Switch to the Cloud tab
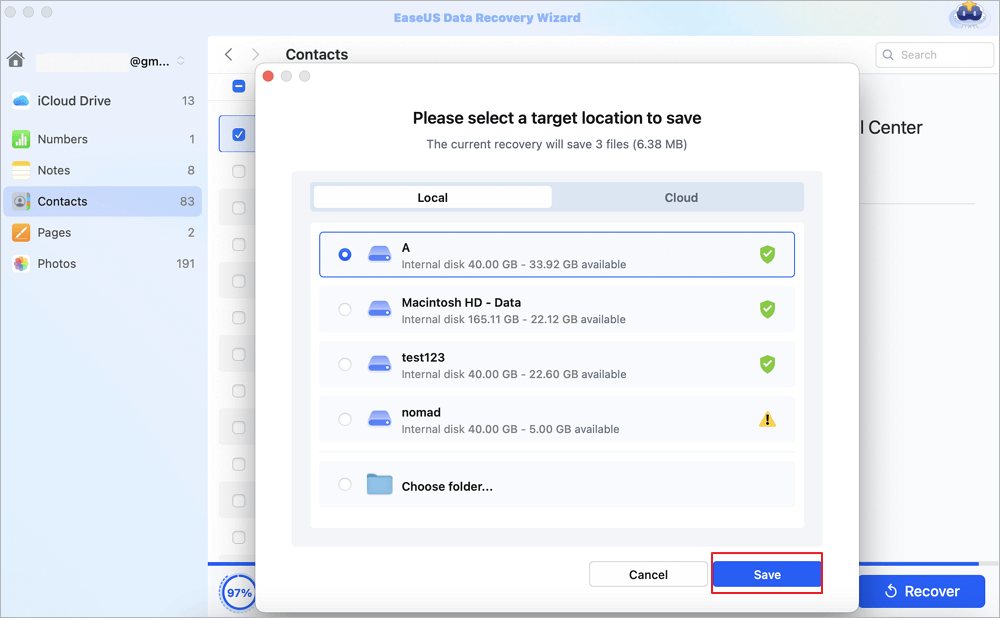The width and height of the screenshot is (1000, 618). coord(681,198)
